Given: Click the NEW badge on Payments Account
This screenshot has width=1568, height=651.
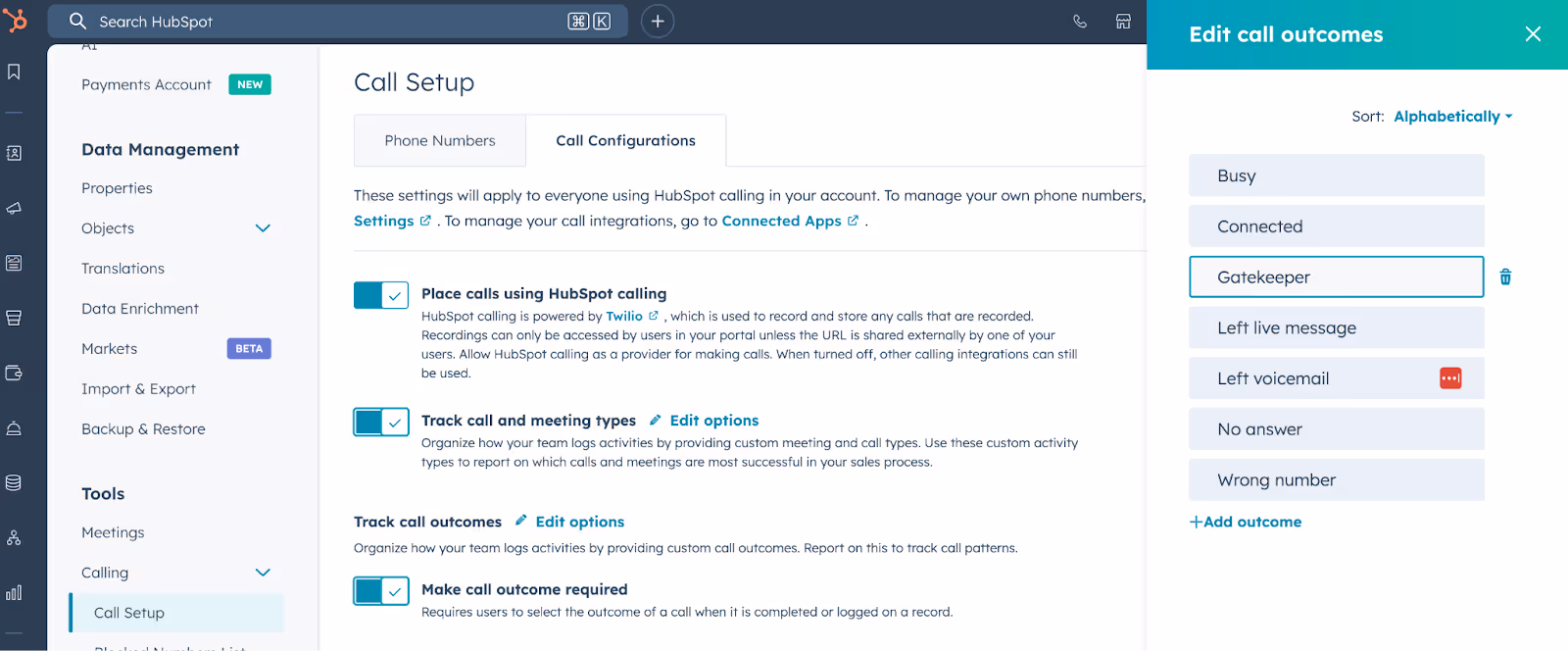Looking at the screenshot, I should pos(250,84).
